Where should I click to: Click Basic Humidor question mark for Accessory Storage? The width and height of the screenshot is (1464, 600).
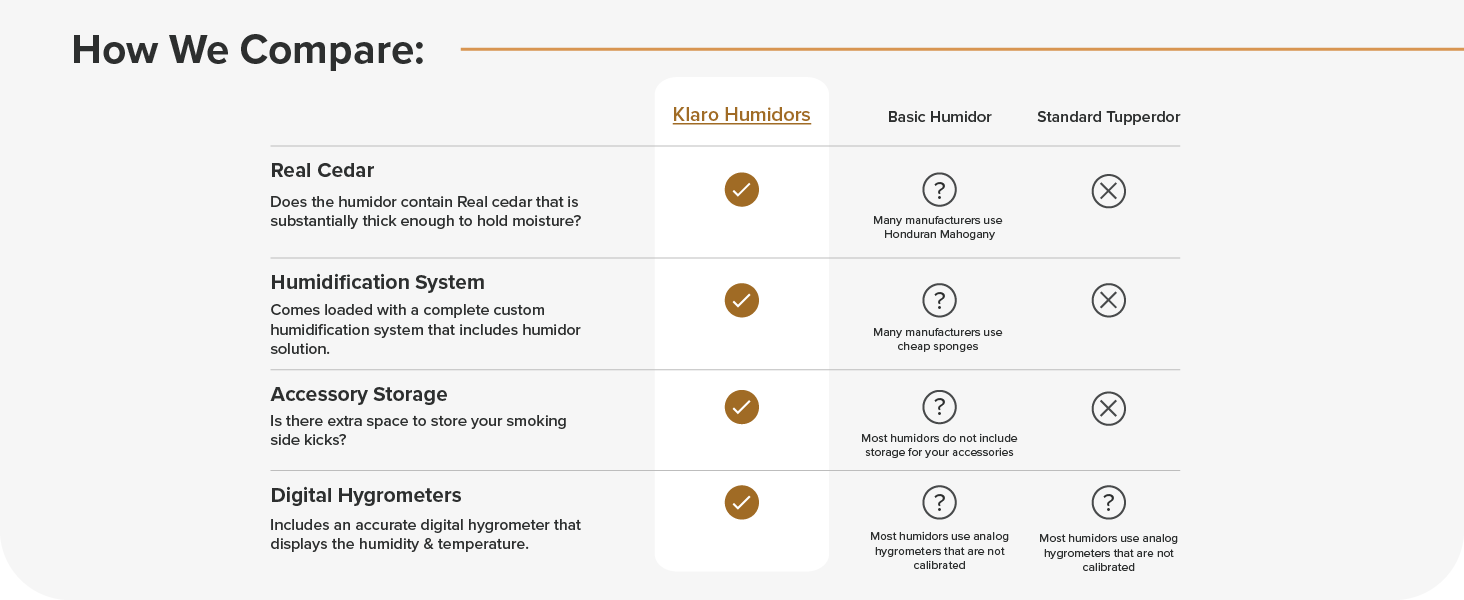939,407
